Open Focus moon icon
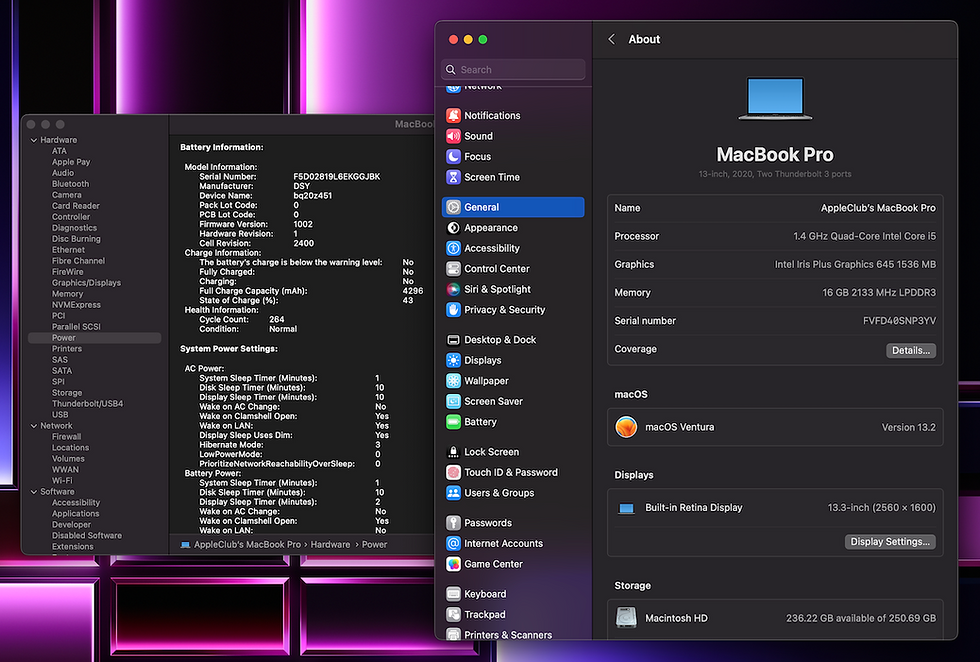 [x=453, y=156]
